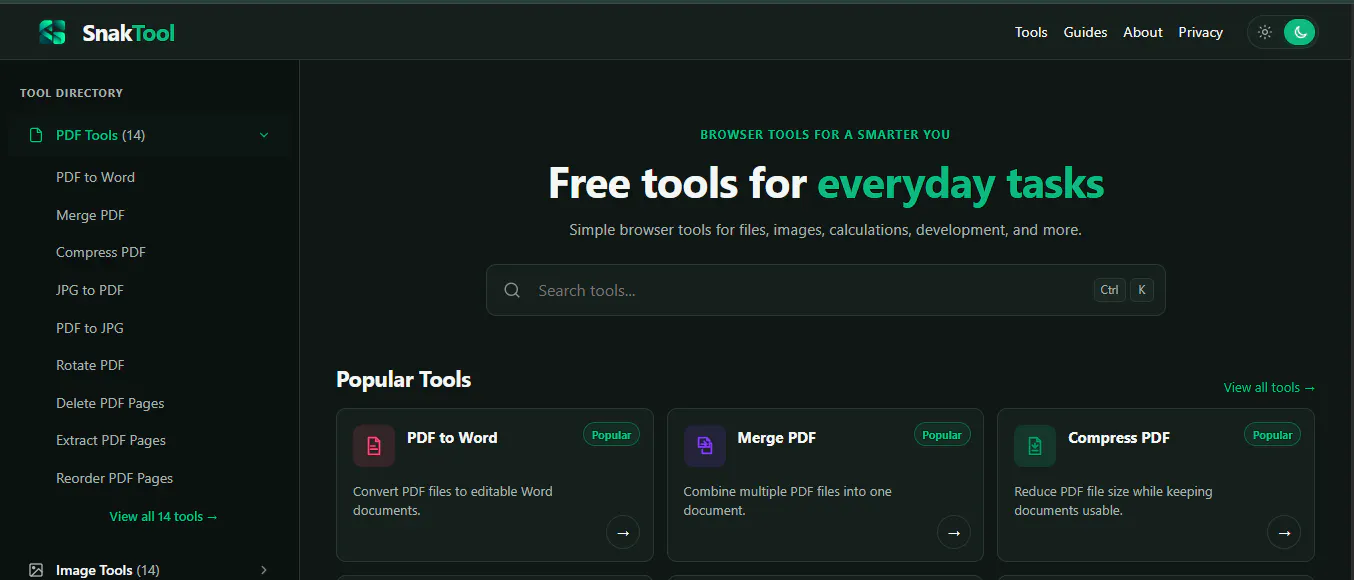Open Merge PDF via arrow button
Screen dimensions: 1354x580
(953, 532)
